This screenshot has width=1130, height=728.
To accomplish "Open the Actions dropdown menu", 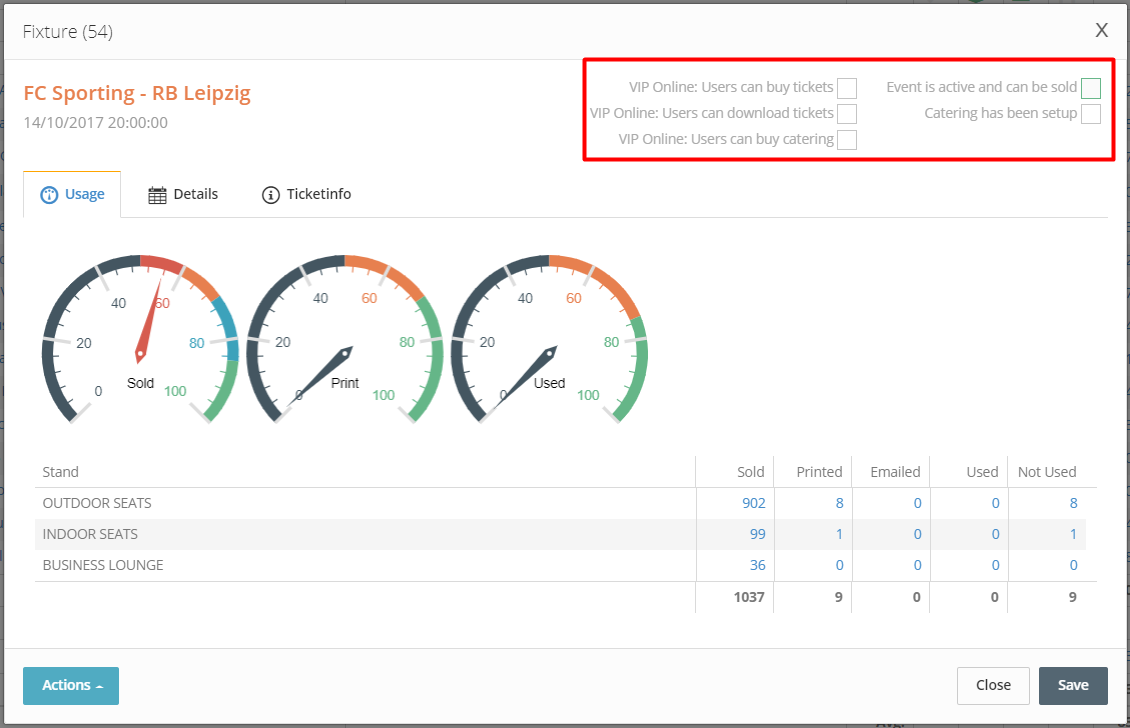I will (71, 685).
